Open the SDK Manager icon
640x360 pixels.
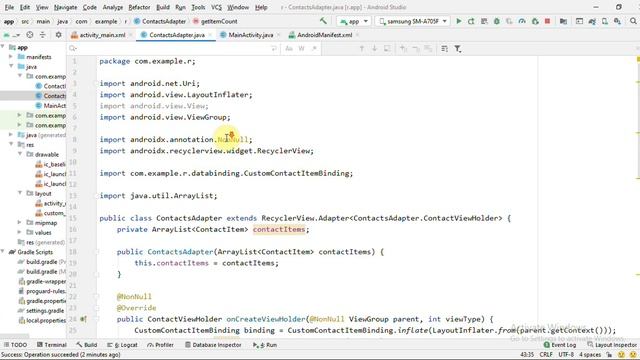[617, 21]
